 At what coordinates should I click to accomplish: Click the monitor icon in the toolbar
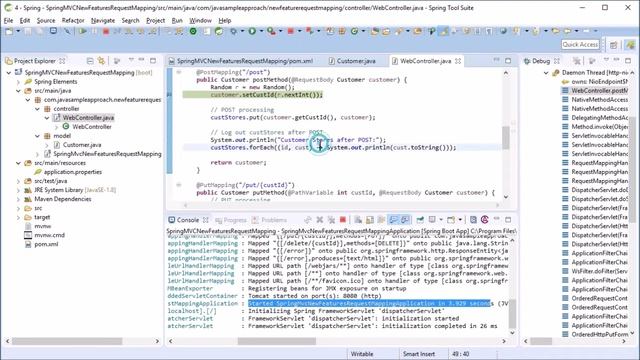pos(53,31)
